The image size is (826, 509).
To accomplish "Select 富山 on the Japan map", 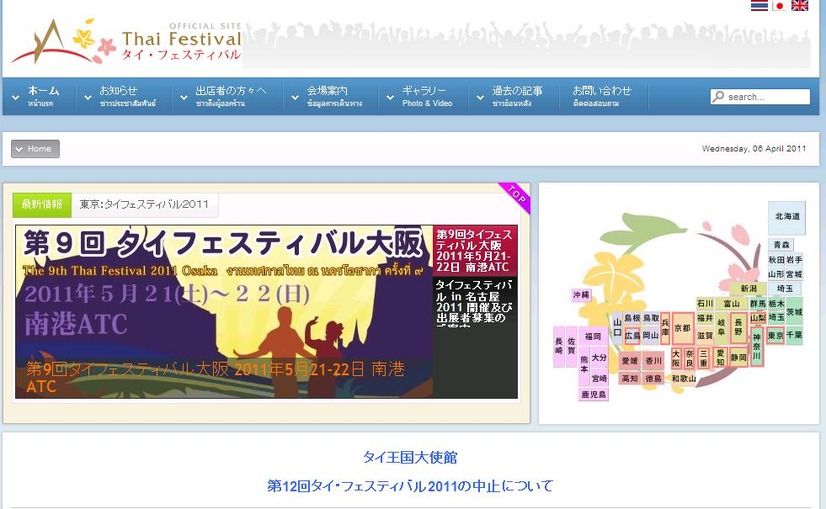I will (732, 304).
